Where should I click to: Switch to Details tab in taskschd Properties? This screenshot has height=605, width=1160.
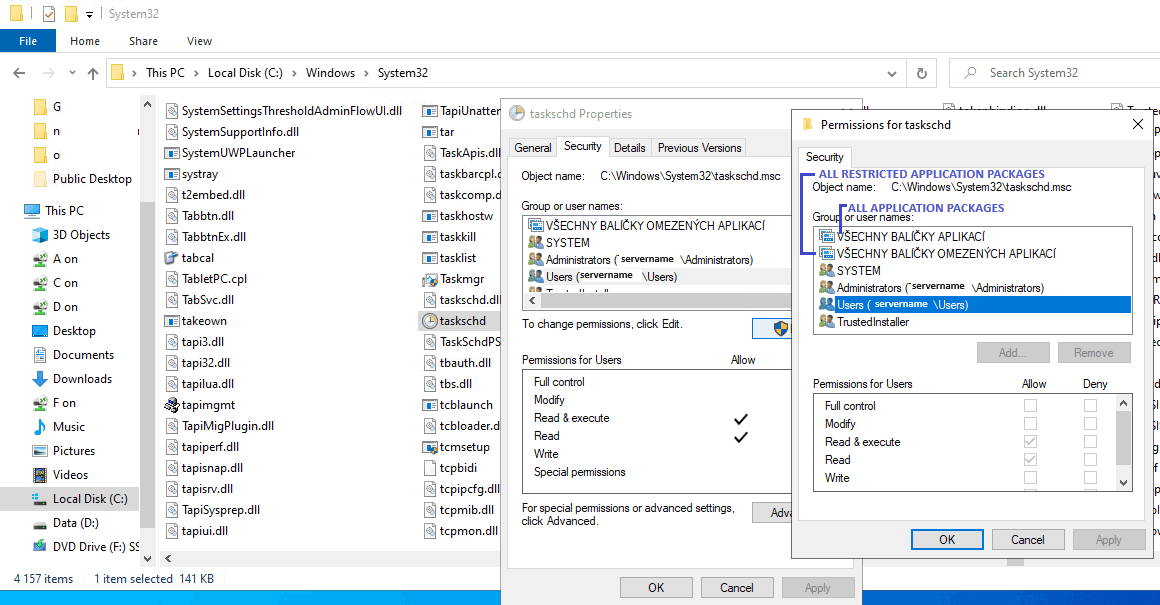point(630,148)
